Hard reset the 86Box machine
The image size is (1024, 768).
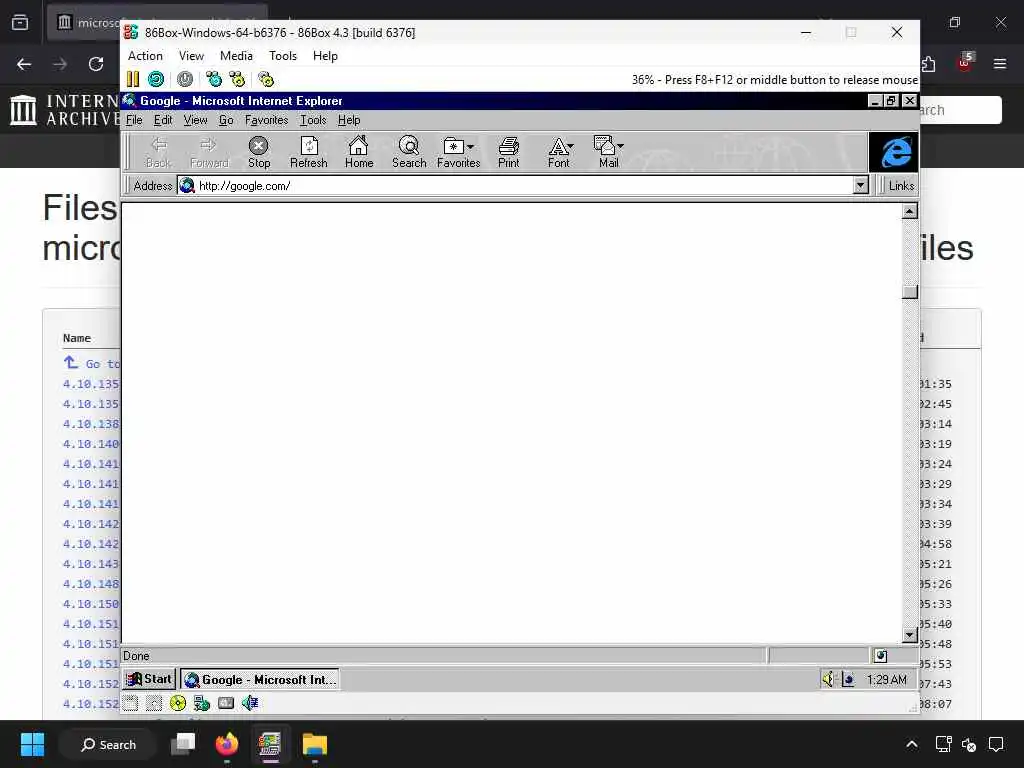(155, 80)
